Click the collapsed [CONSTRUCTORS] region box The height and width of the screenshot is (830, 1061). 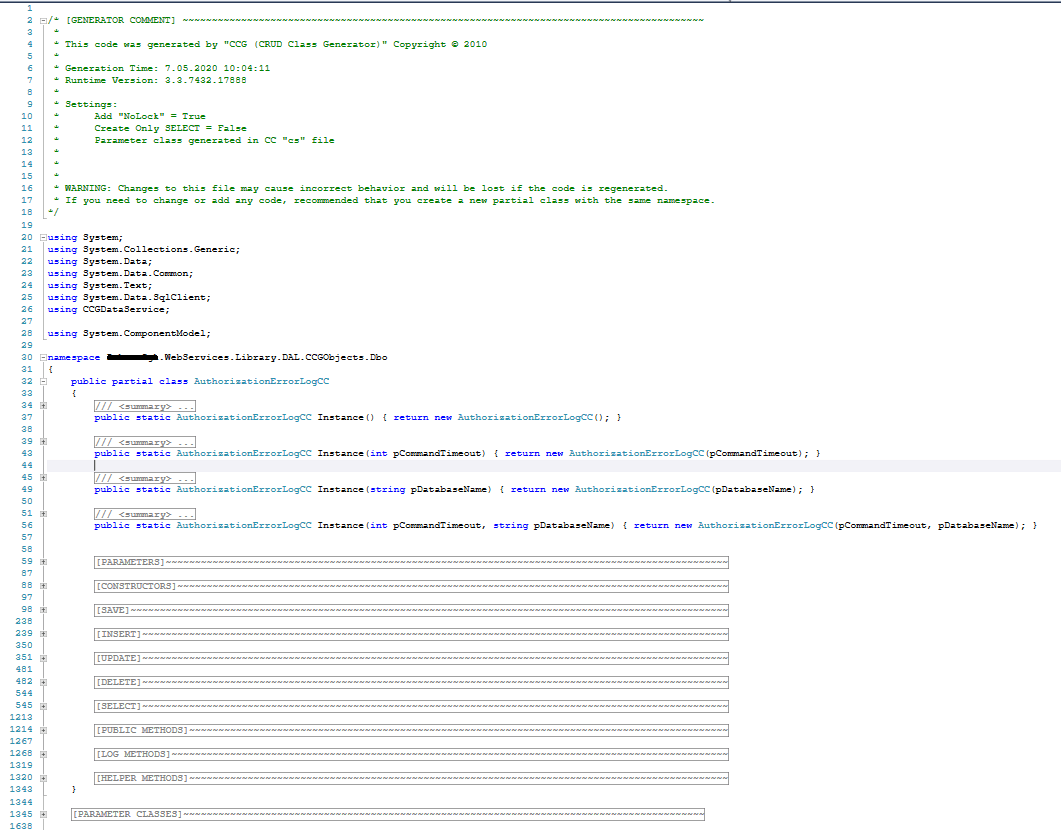411,586
